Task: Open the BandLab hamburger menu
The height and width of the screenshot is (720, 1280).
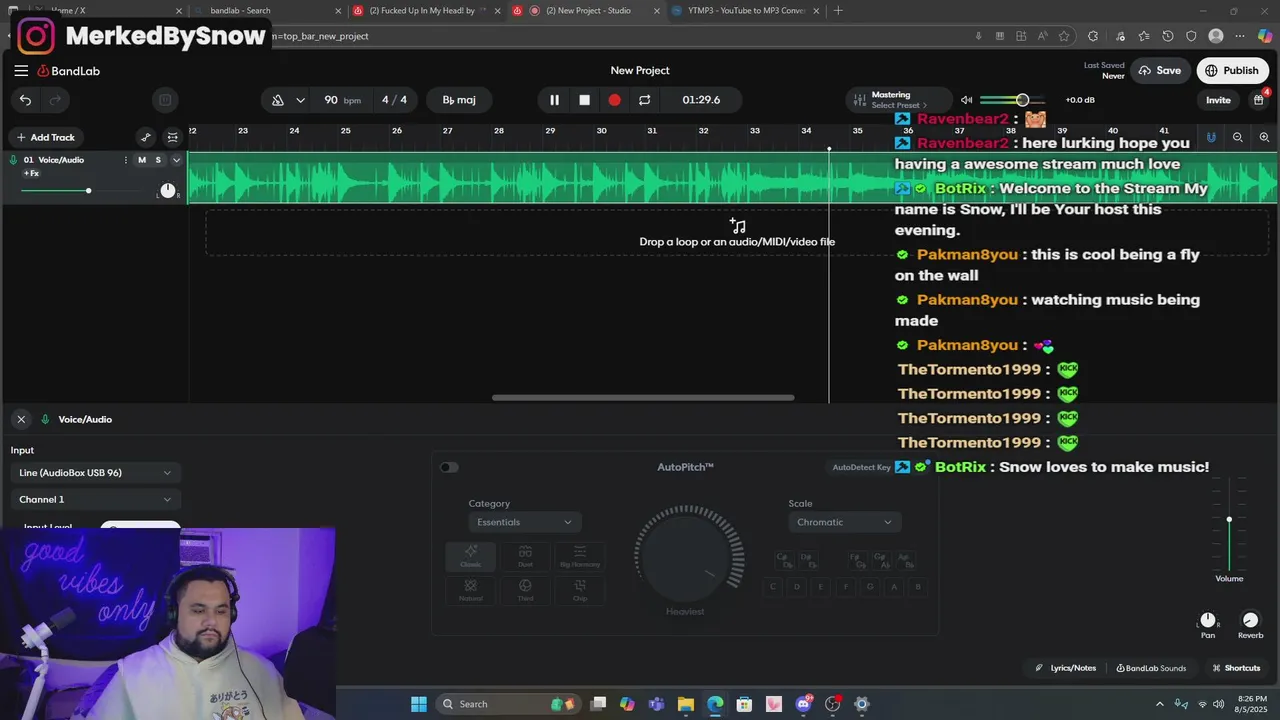Action: click(21, 71)
